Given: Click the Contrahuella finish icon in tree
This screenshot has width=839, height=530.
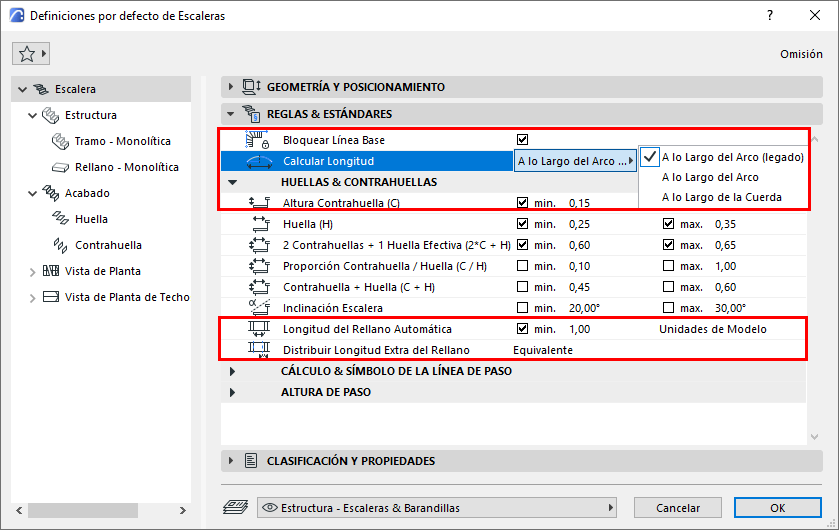Looking at the screenshot, I should point(60,245).
